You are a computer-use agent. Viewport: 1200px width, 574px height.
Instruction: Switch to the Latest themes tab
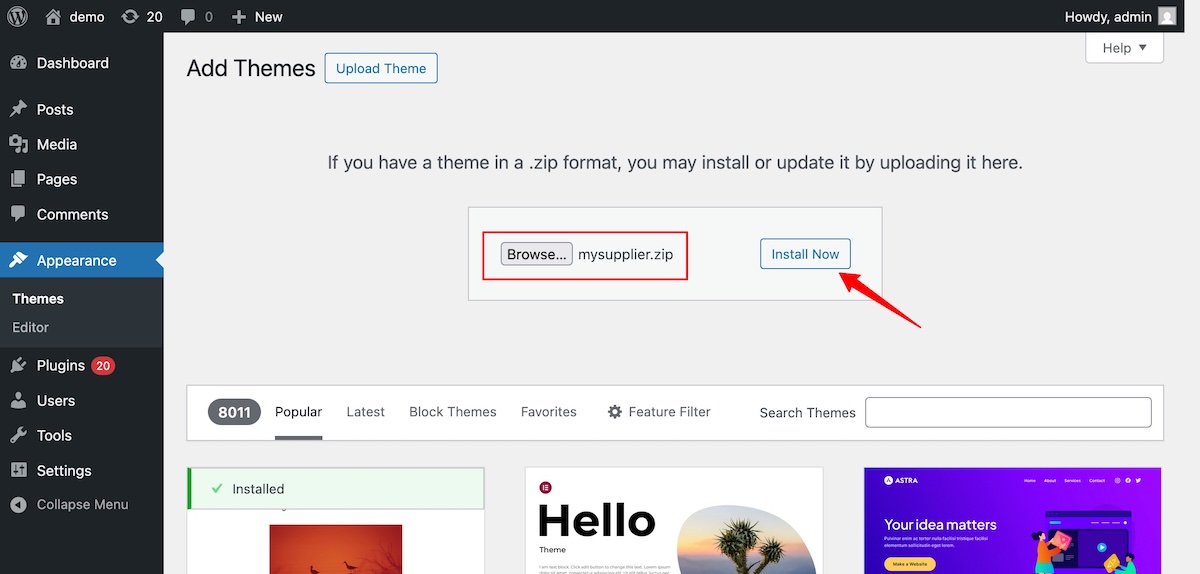click(x=365, y=412)
